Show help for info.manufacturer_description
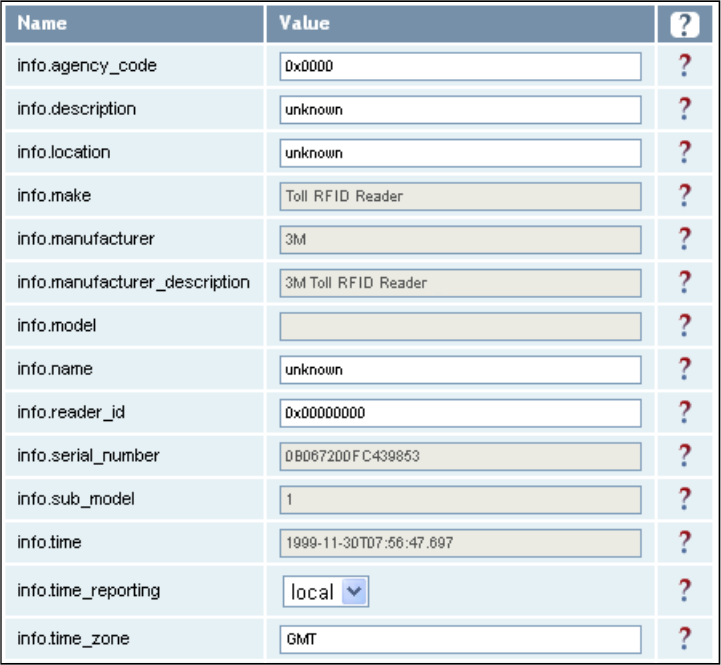 tap(685, 282)
